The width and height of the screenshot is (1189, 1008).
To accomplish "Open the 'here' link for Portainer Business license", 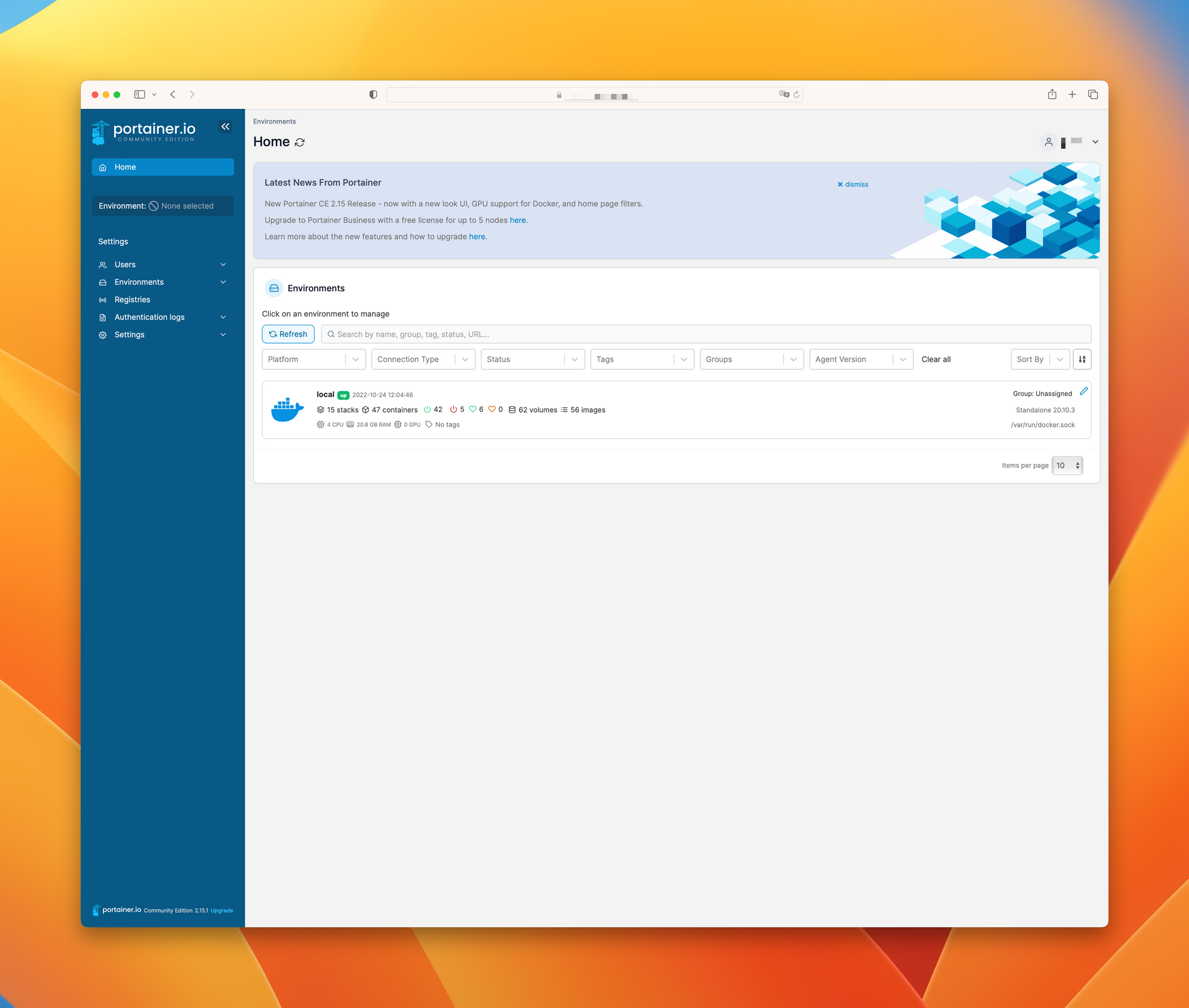I will pyautogui.click(x=518, y=220).
